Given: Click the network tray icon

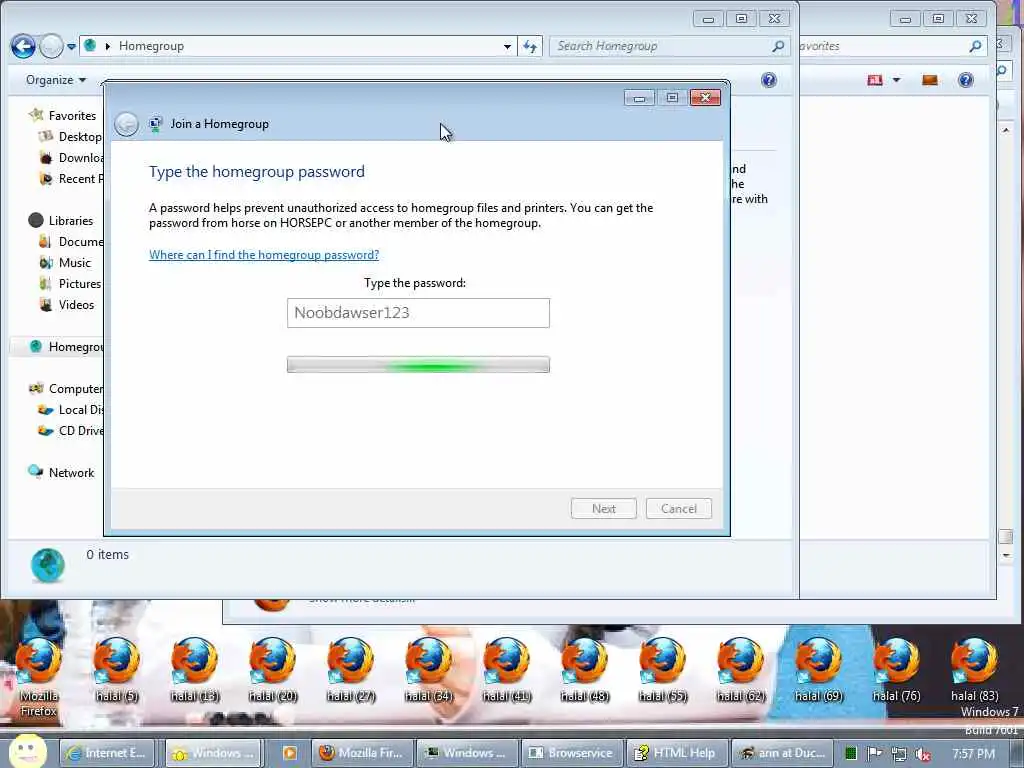Looking at the screenshot, I should pos(899,754).
